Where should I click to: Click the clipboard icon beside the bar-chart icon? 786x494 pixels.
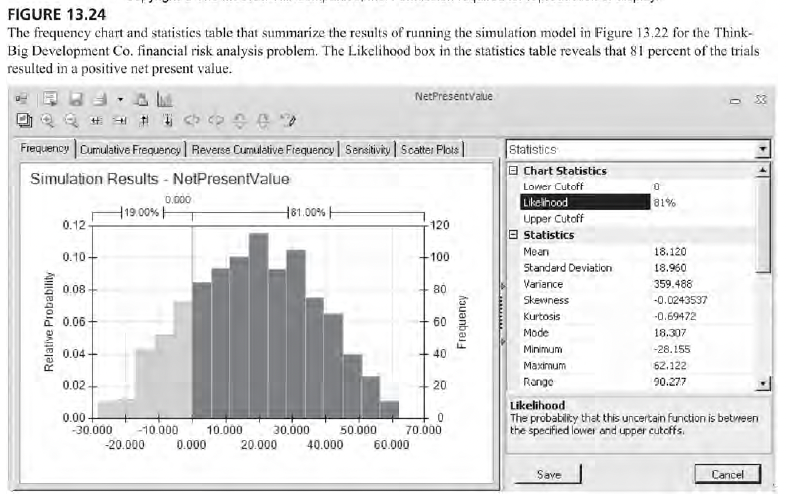click(141, 99)
